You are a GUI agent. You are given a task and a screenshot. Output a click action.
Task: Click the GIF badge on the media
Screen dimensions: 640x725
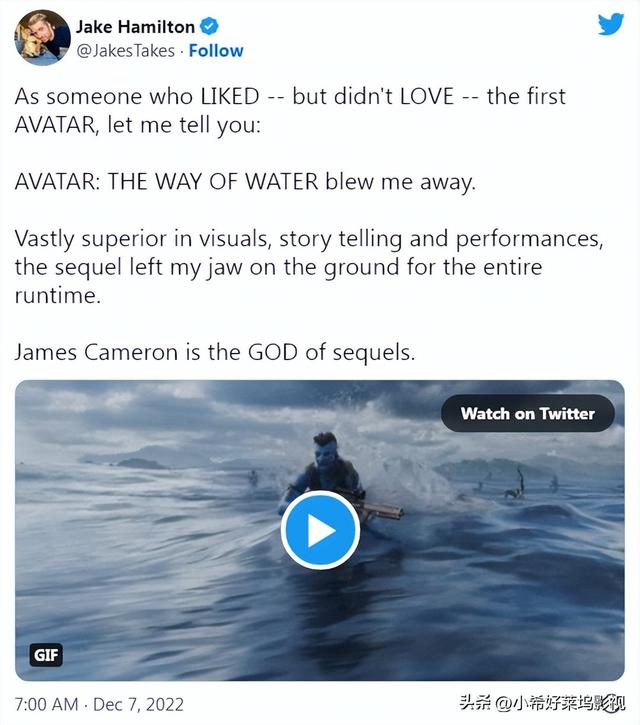pyautogui.click(x=46, y=655)
